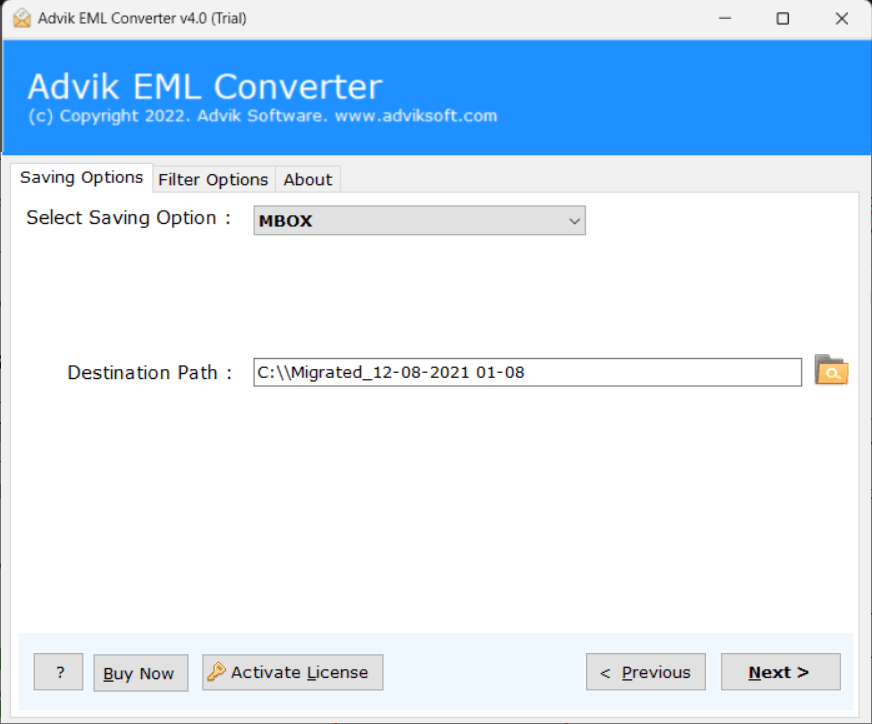Click the copyright text with www.adviksoft.com
Viewport: 872px width, 724px height.
262,116
